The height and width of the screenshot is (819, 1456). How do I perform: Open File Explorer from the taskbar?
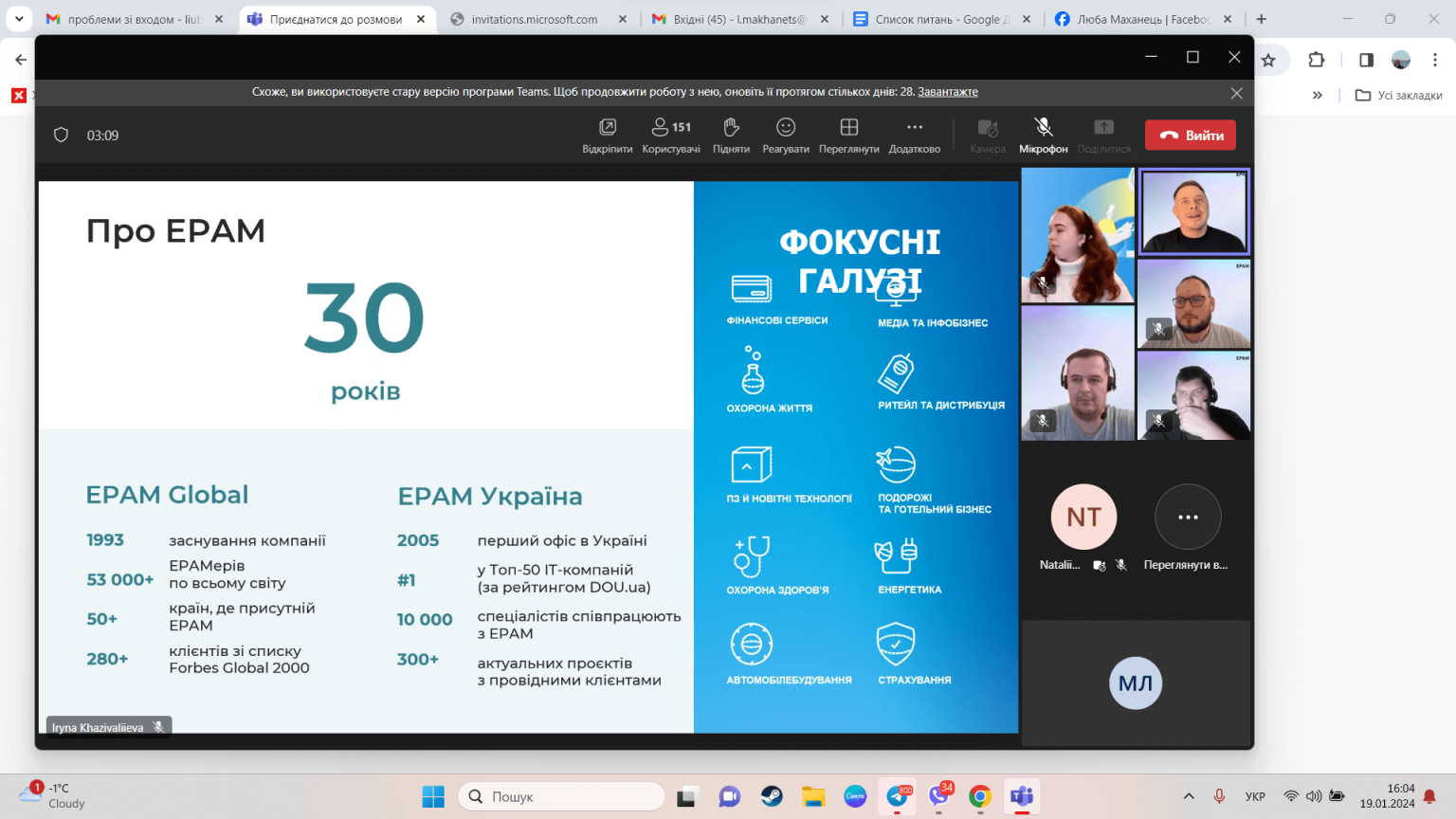(813, 796)
